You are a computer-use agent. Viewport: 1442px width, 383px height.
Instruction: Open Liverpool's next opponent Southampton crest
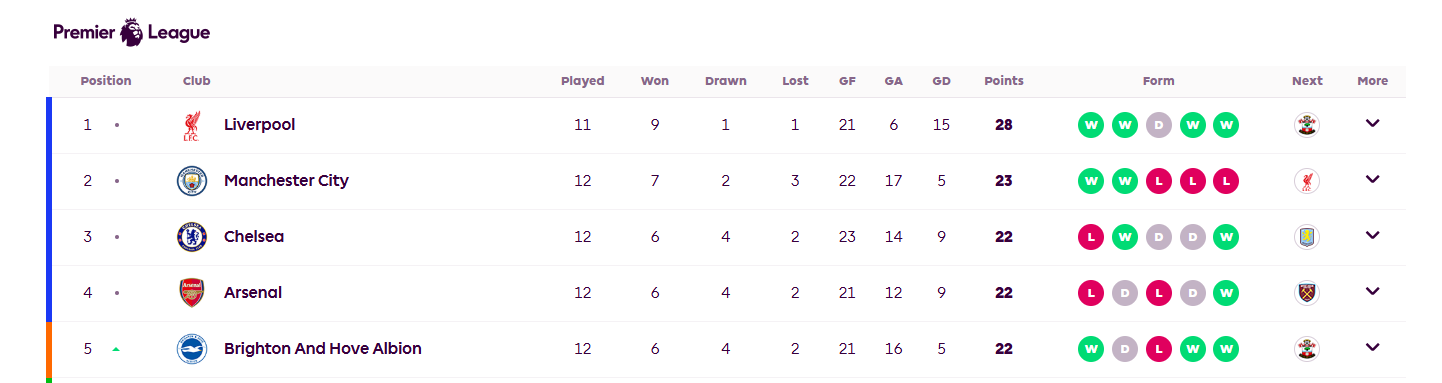point(1306,125)
